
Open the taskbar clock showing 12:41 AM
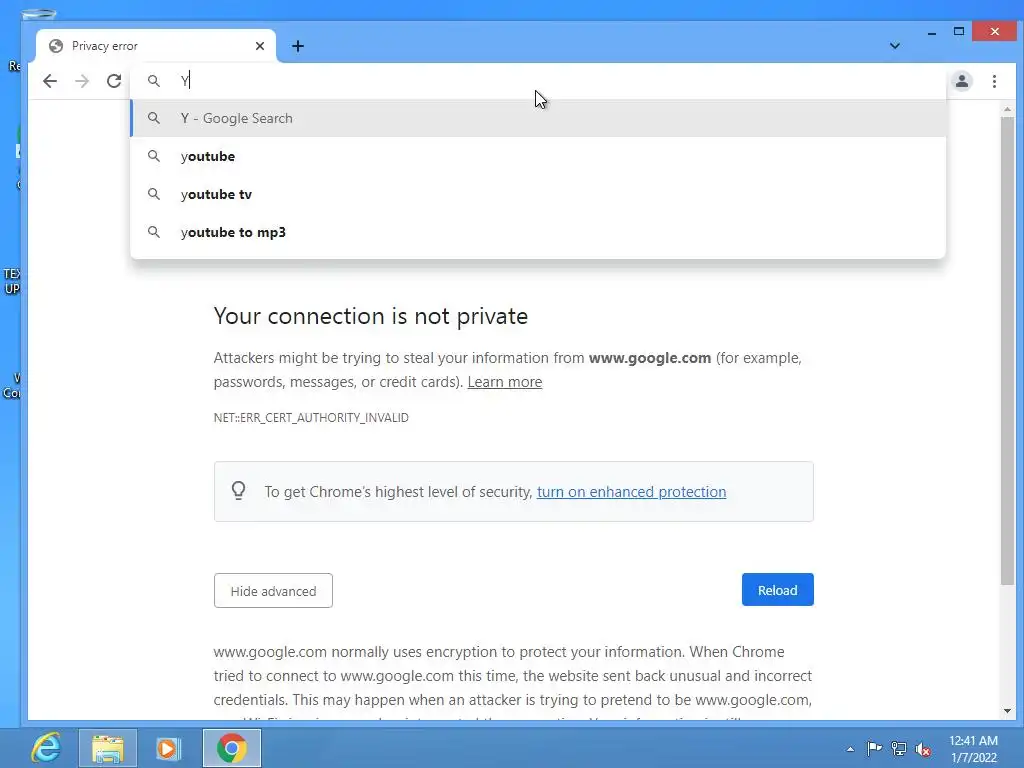click(973, 749)
